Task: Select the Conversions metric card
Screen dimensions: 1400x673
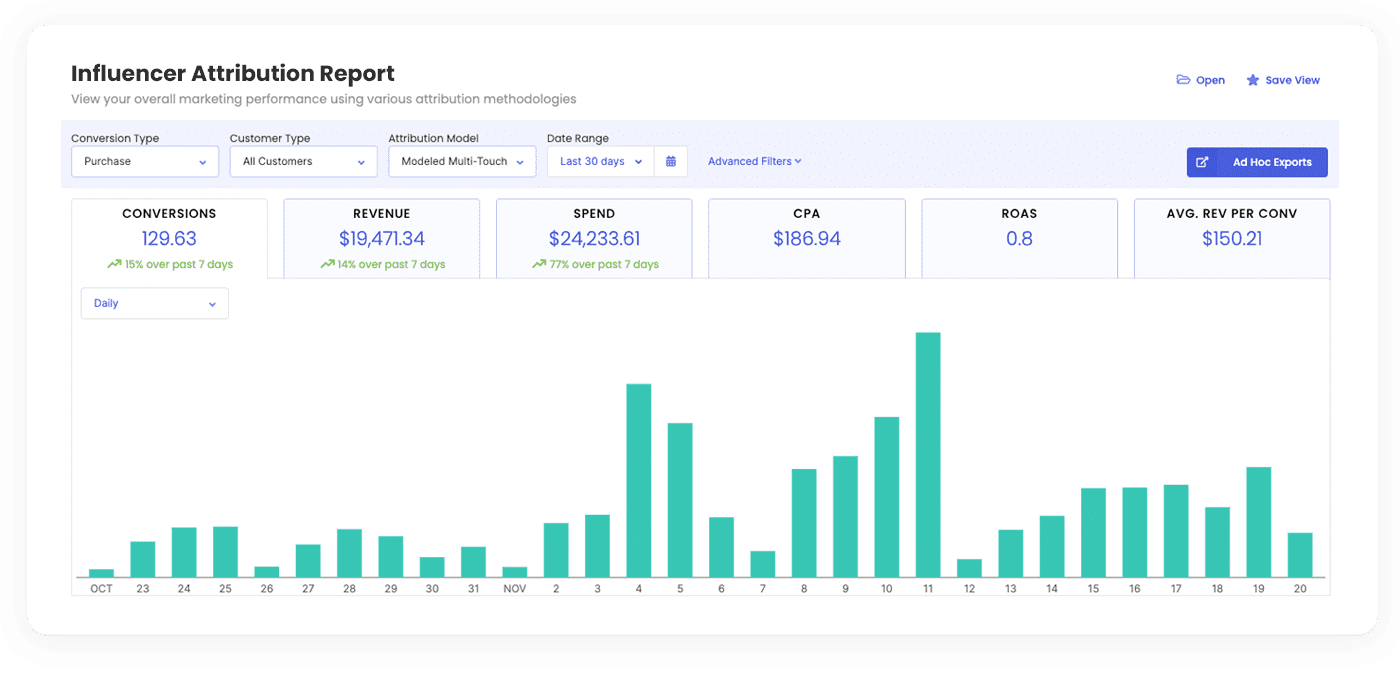Action: point(169,237)
